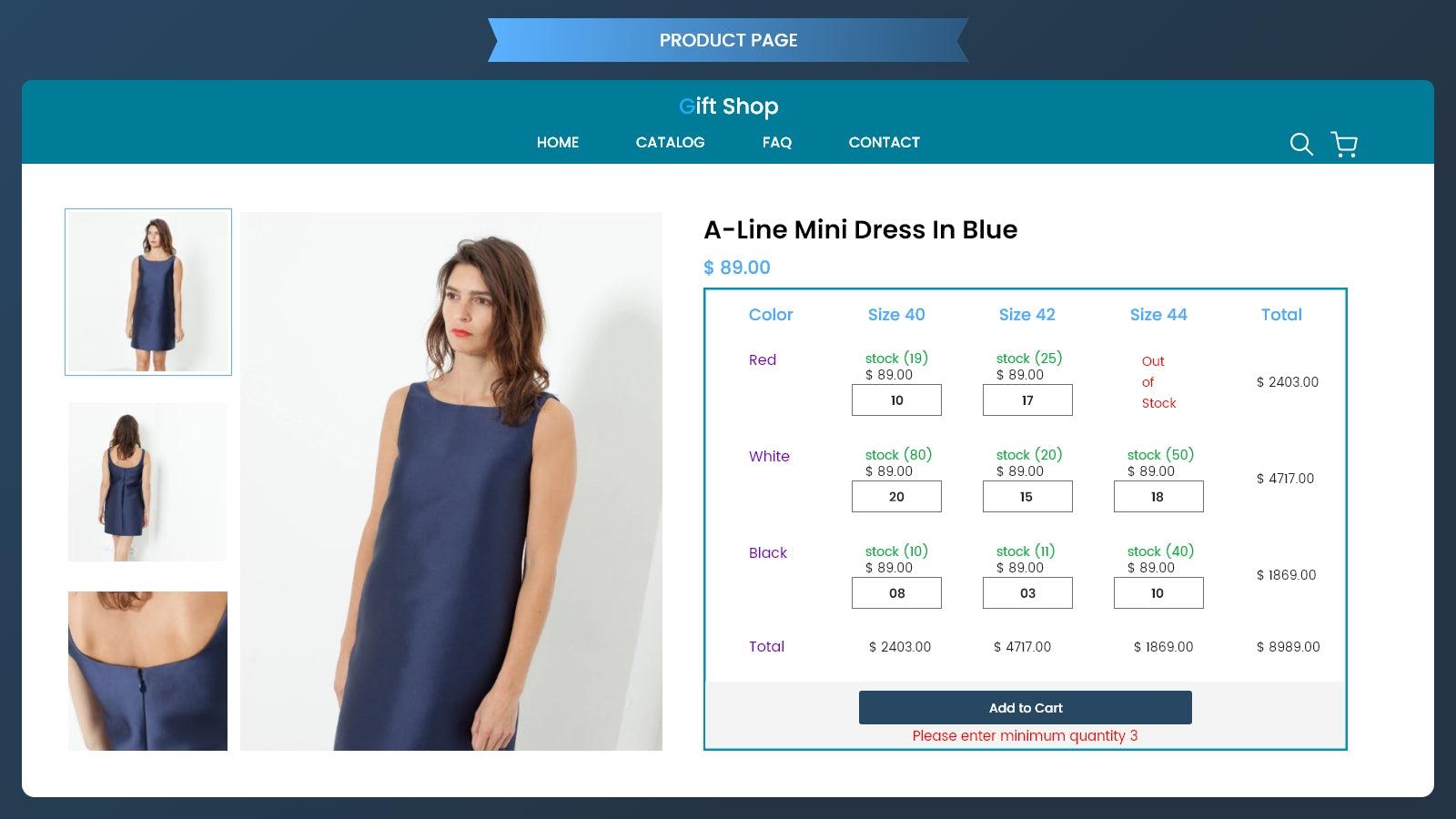
Task: Edit Black Size 44 quantity field
Action: [x=1158, y=593]
